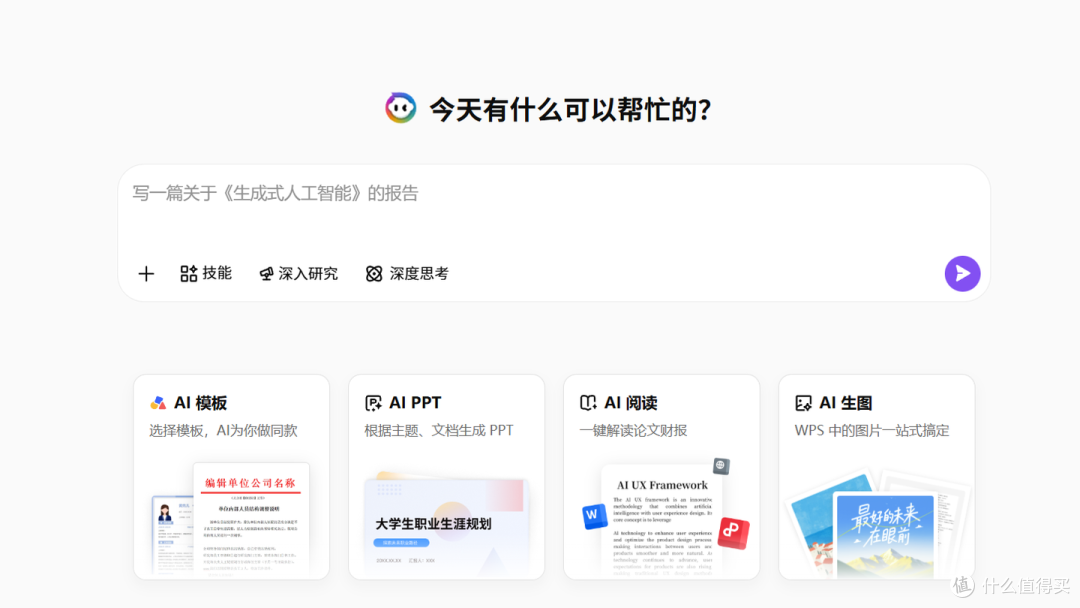The image size is (1080, 608).
Task: Toggle 深度思考 deep thinking mode
Action: (407, 273)
